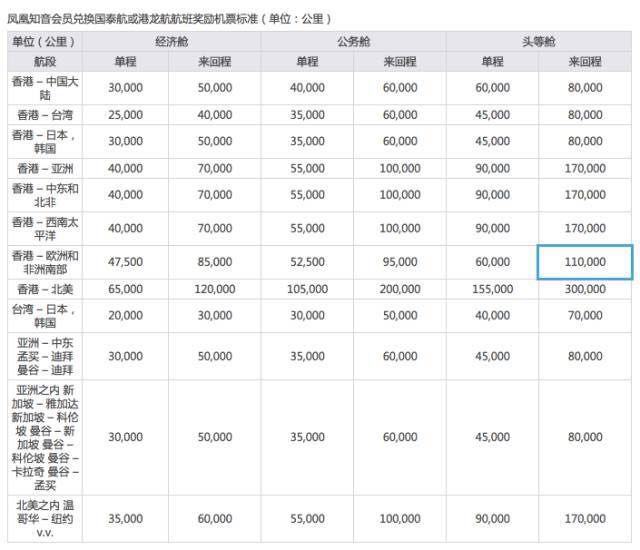The height and width of the screenshot is (550, 640).
Task: Select the 北美之内 温哥华 – 纽约 row label
Action: click(x=45, y=519)
